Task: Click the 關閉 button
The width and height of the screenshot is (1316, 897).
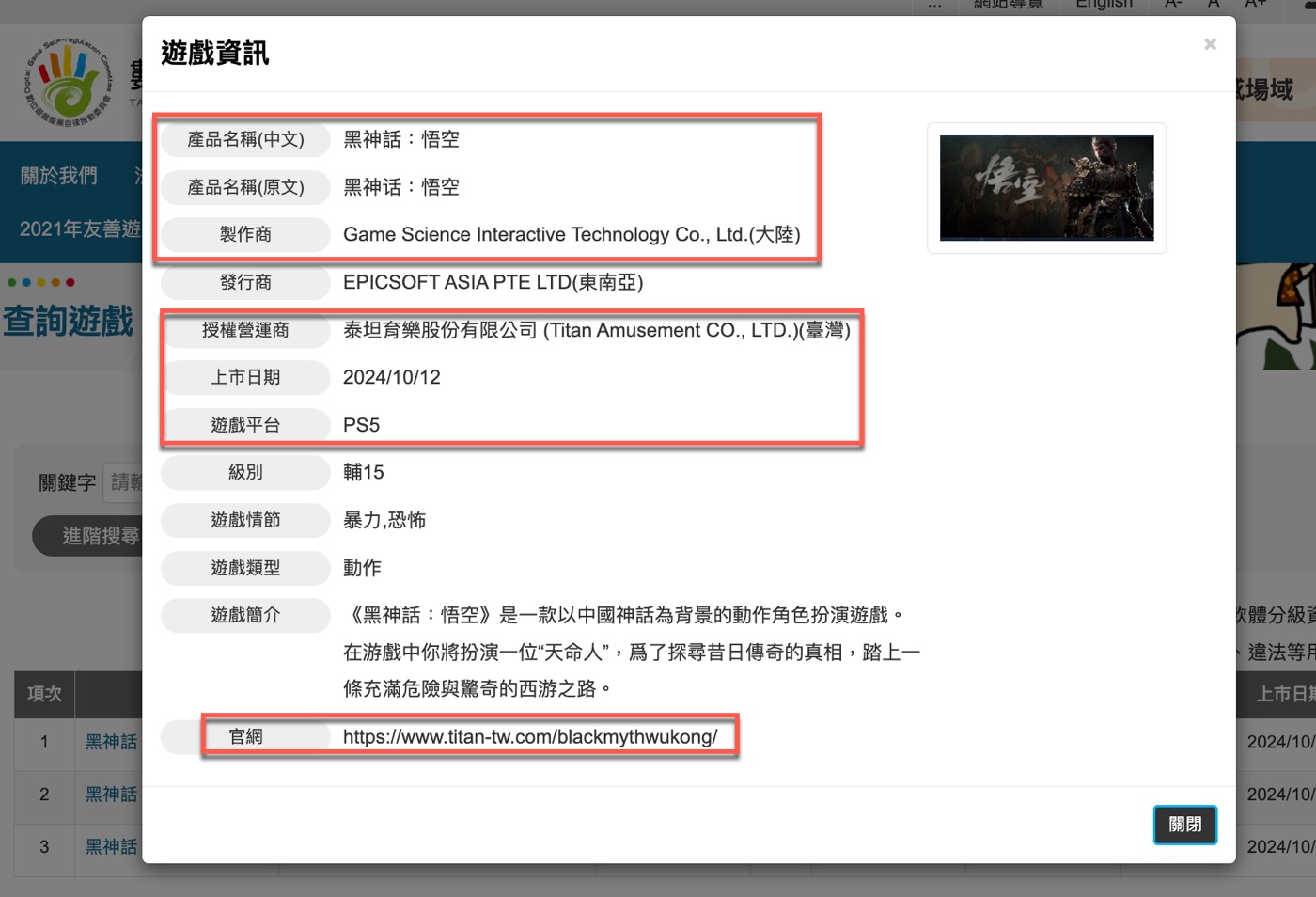Action: click(1184, 825)
